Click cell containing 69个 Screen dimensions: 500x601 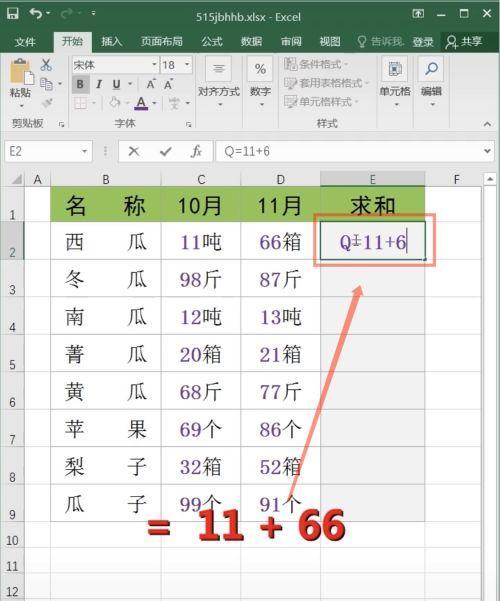coord(201,429)
